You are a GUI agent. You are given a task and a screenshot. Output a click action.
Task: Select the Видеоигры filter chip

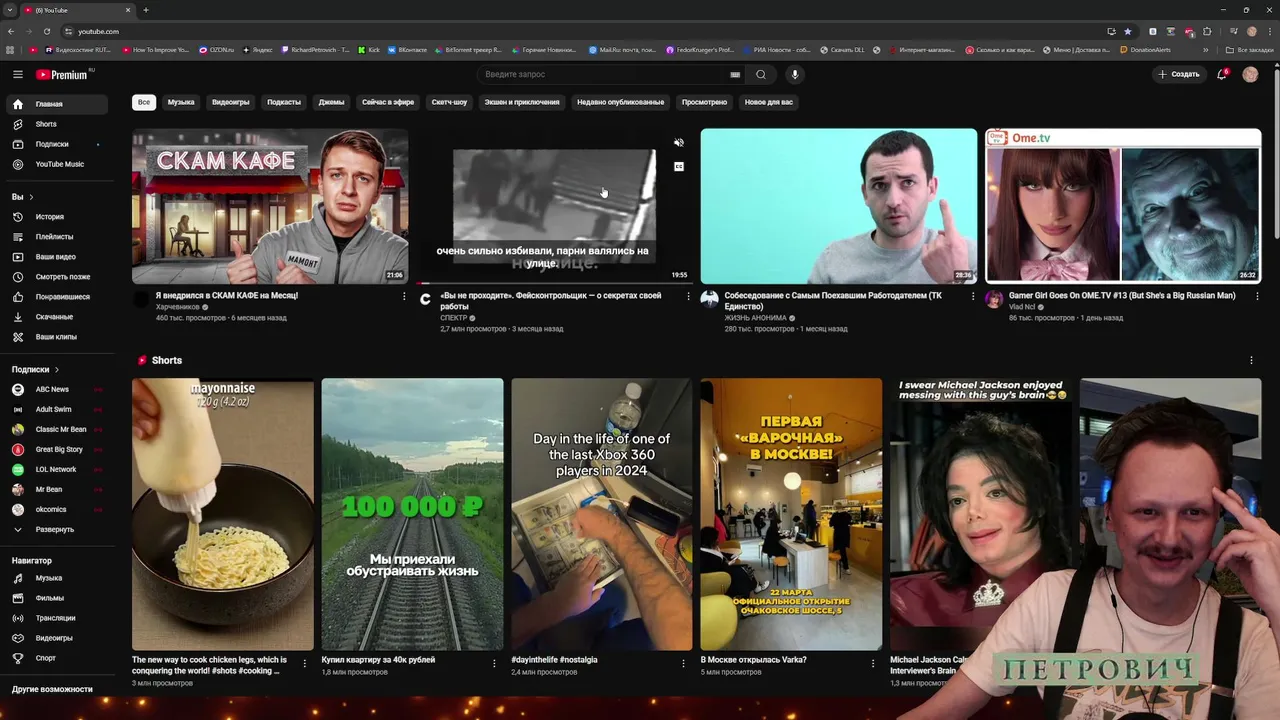tap(231, 102)
